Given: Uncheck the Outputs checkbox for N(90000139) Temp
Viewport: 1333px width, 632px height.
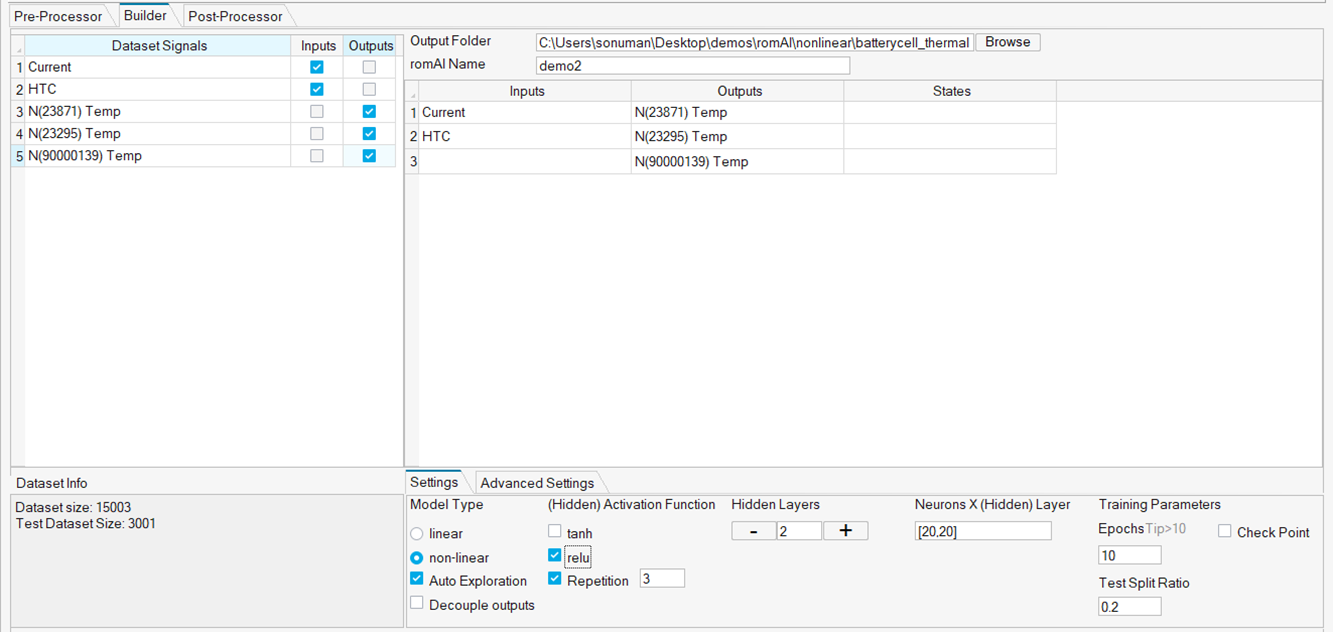Looking at the screenshot, I should 370,155.
